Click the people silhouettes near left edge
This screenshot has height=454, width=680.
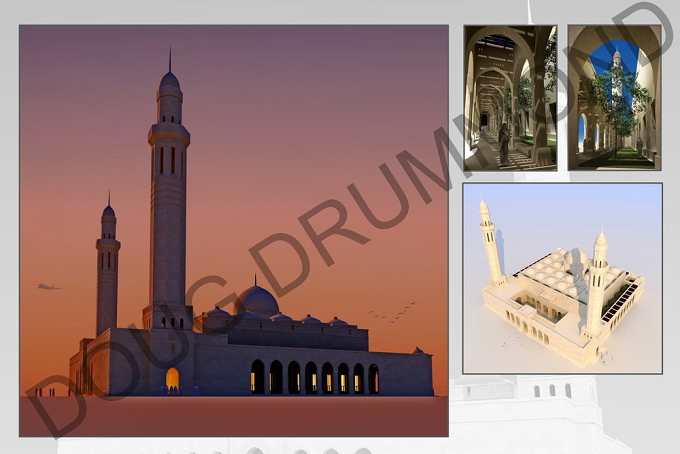pos(45,392)
